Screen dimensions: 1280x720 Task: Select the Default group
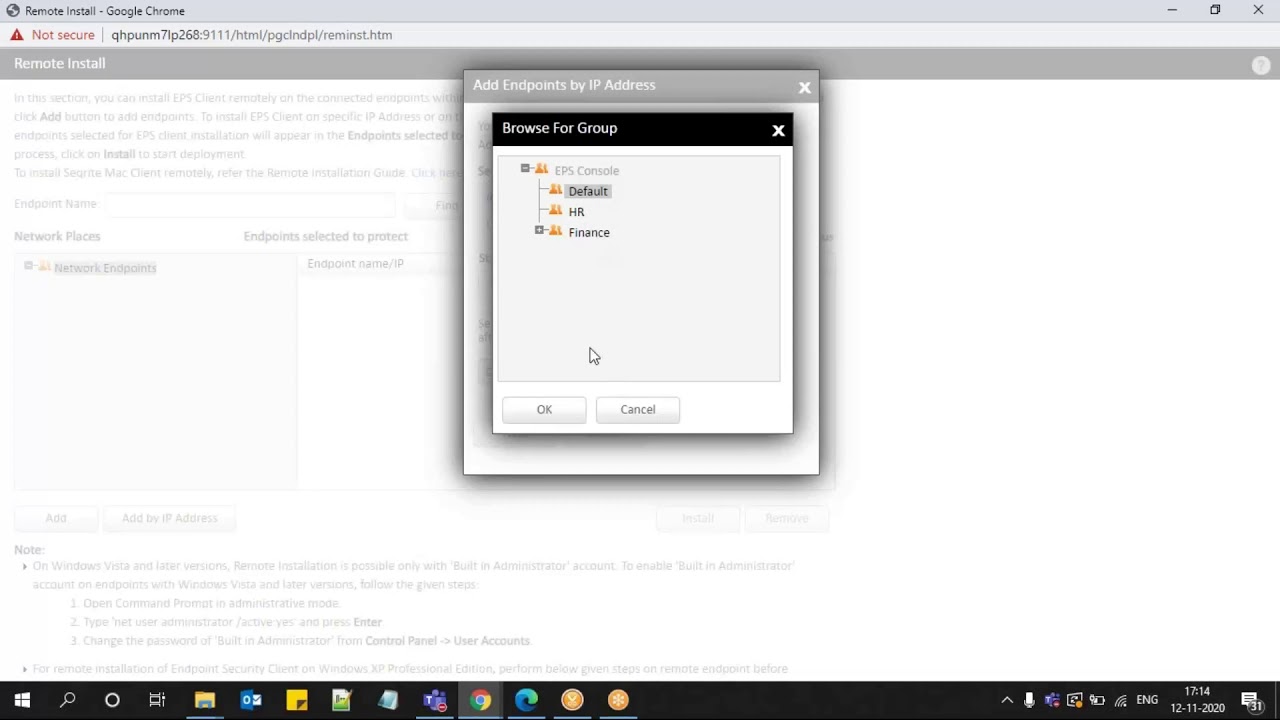(x=588, y=191)
